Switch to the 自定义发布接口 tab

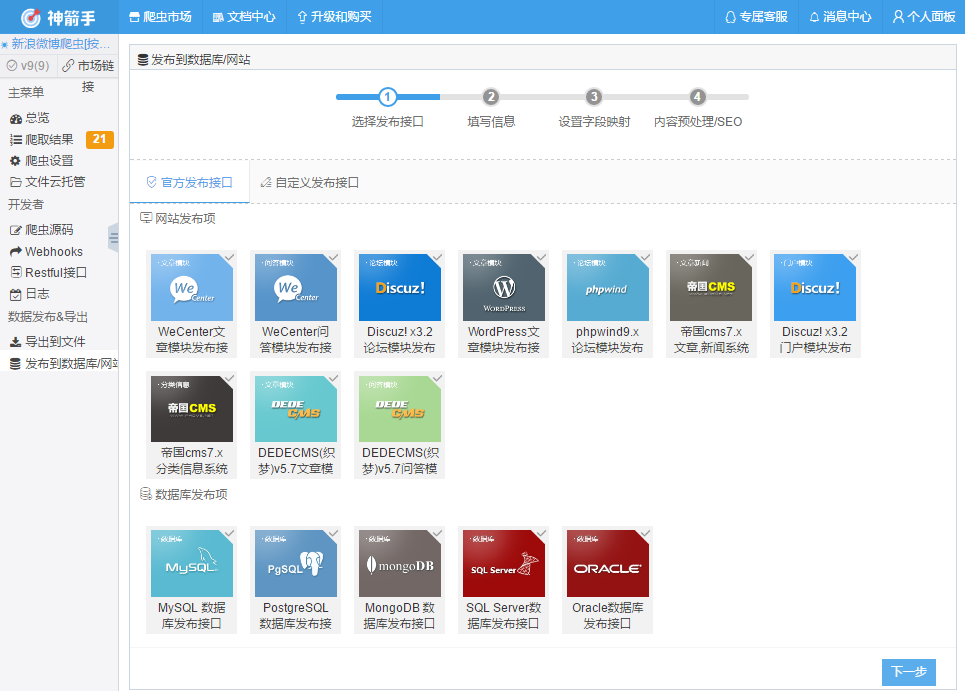pos(309,183)
